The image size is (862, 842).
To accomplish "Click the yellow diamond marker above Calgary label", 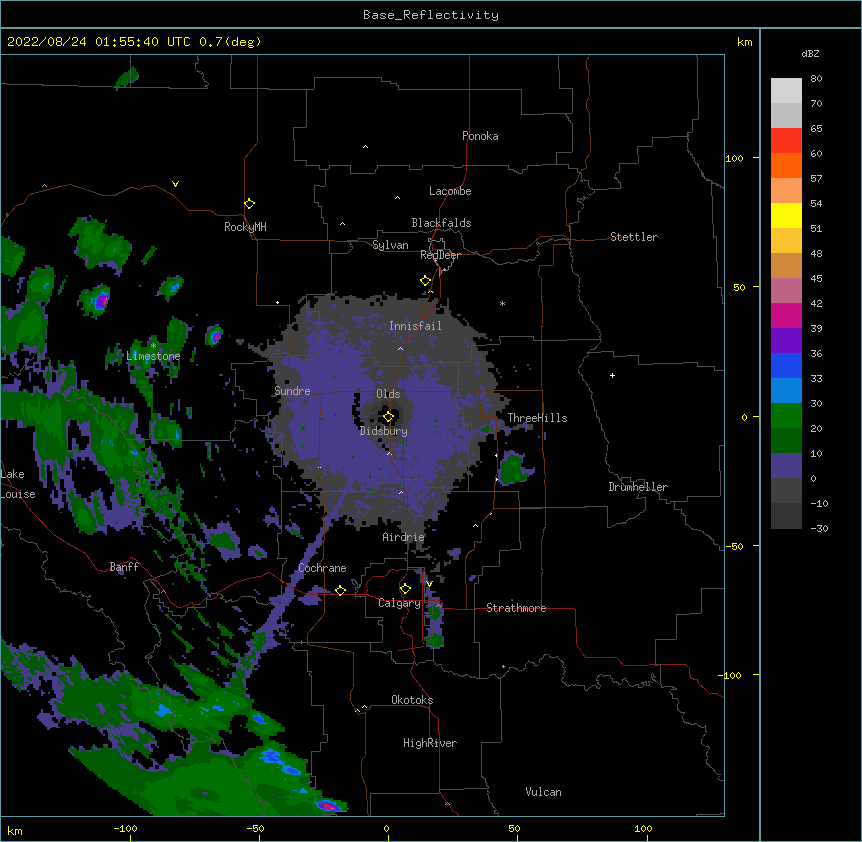I will point(405,589).
